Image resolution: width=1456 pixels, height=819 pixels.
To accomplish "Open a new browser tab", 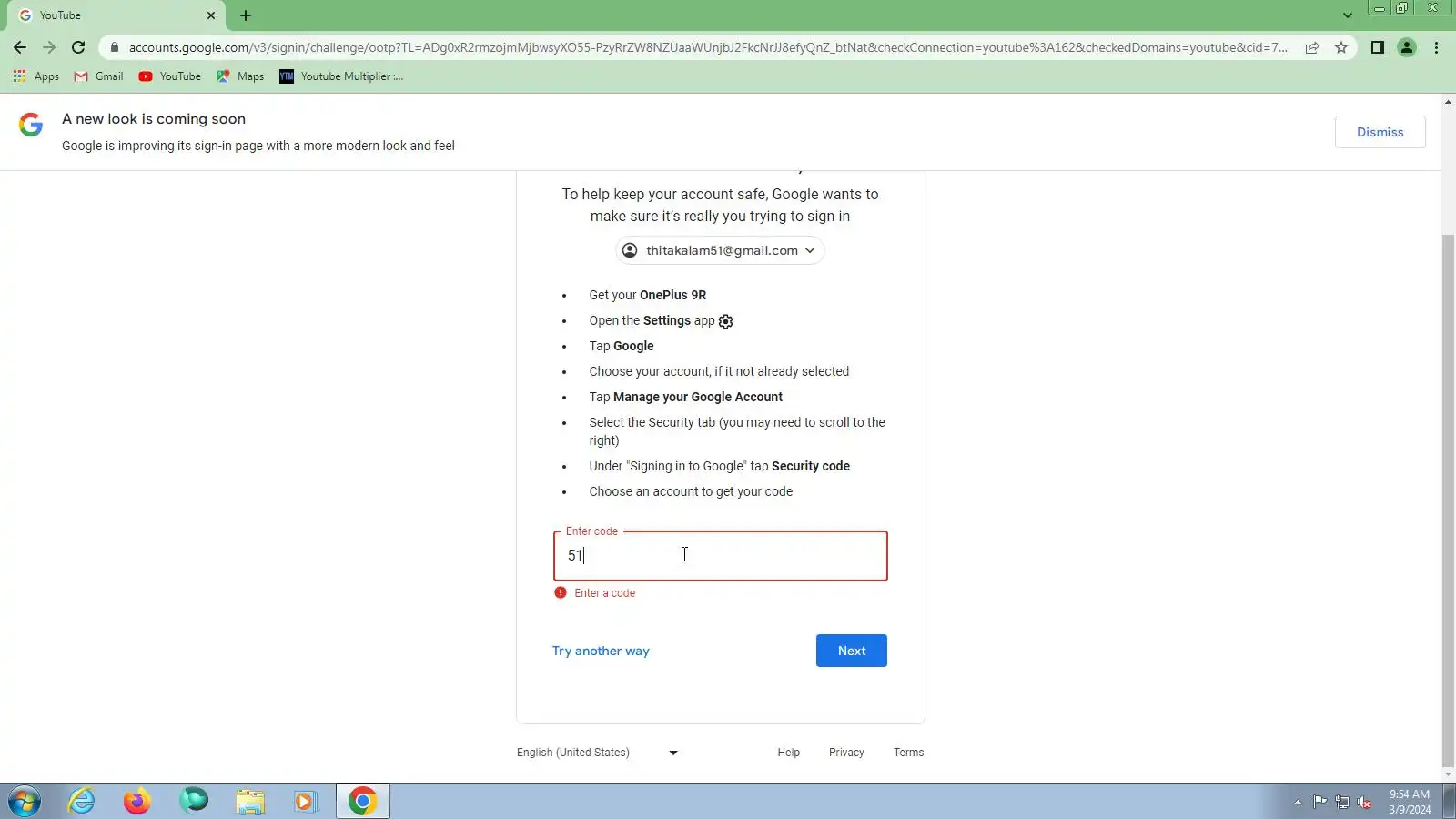I will point(246,15).
